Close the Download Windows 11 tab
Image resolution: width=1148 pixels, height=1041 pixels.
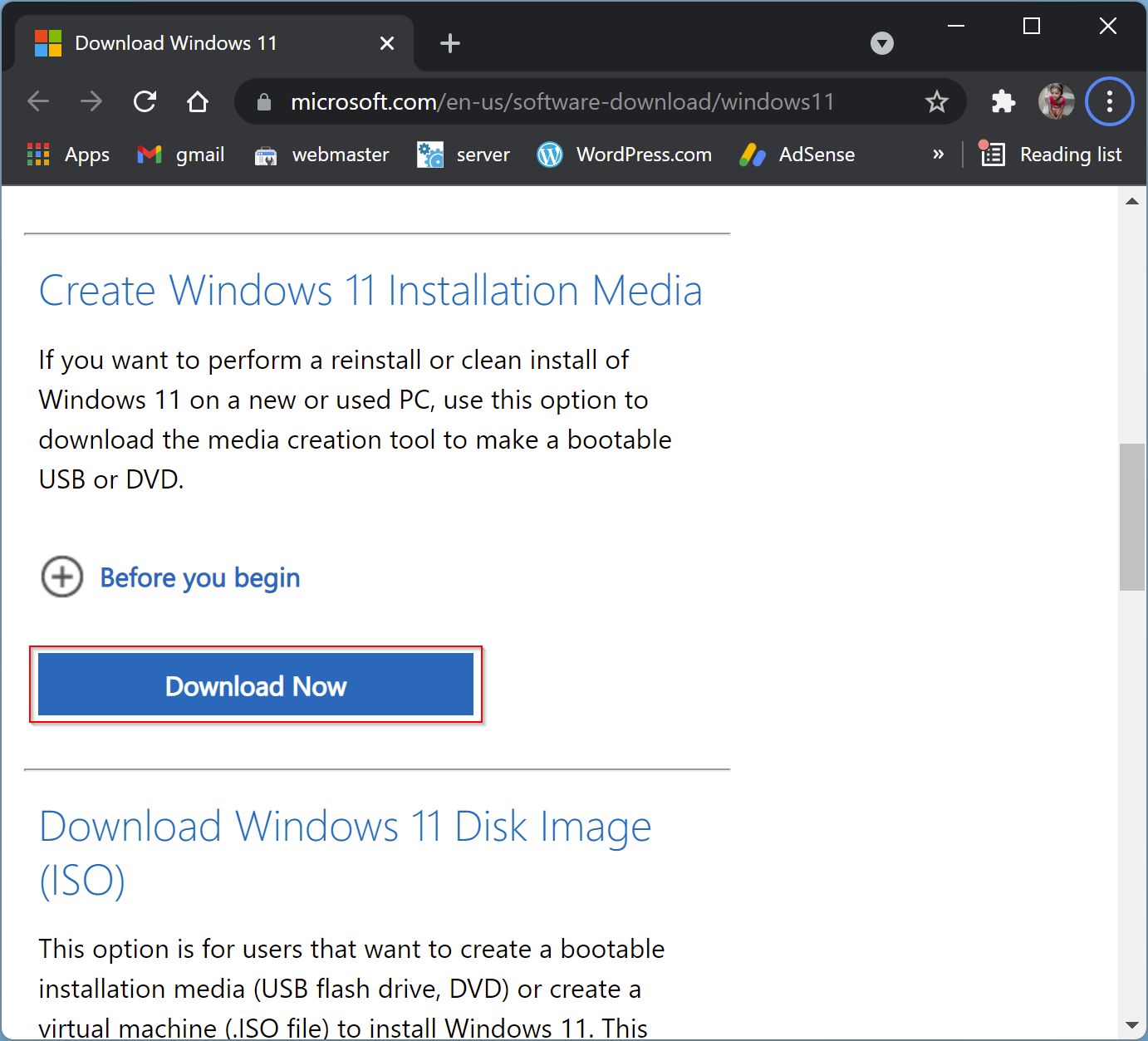(x=387, y=43)
